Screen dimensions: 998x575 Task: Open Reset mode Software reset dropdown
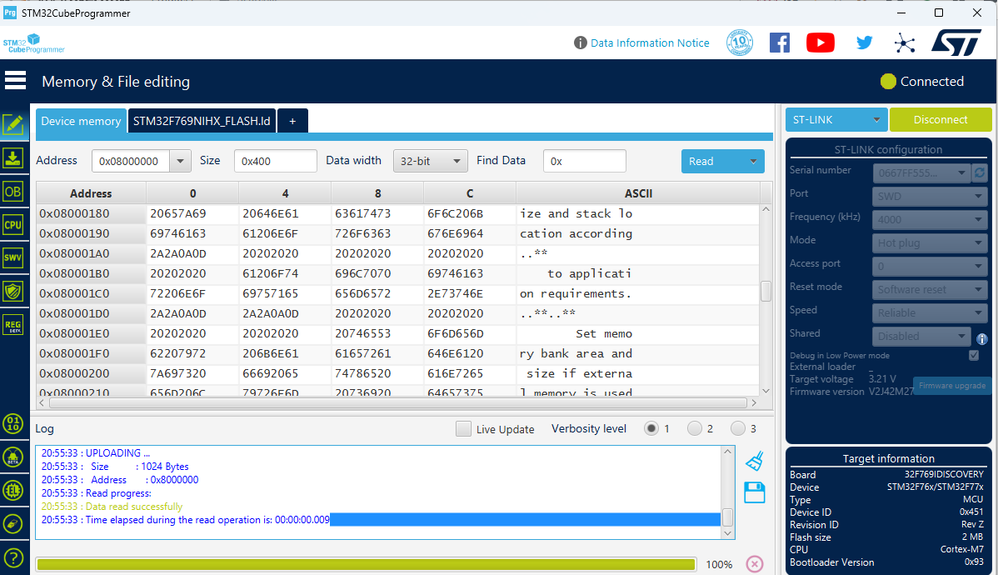click(x=930, y=290)
